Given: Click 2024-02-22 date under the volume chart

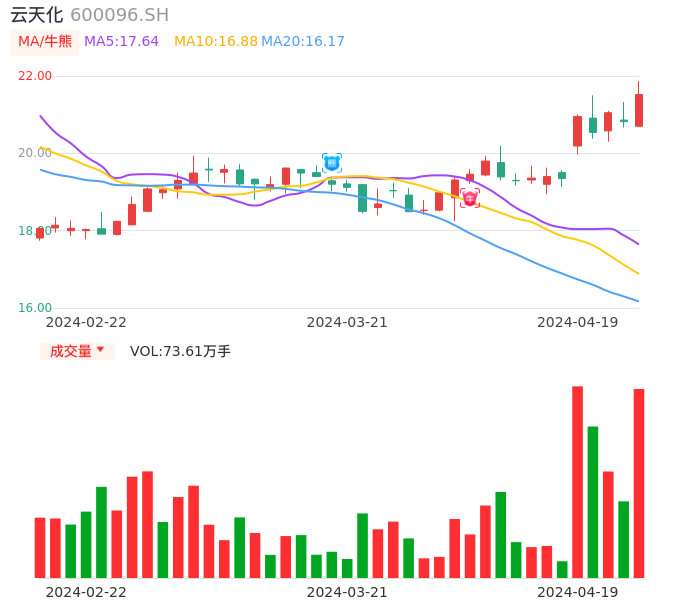Looking at the screenshot, I should pyautogui.click(x=86, y=592).
